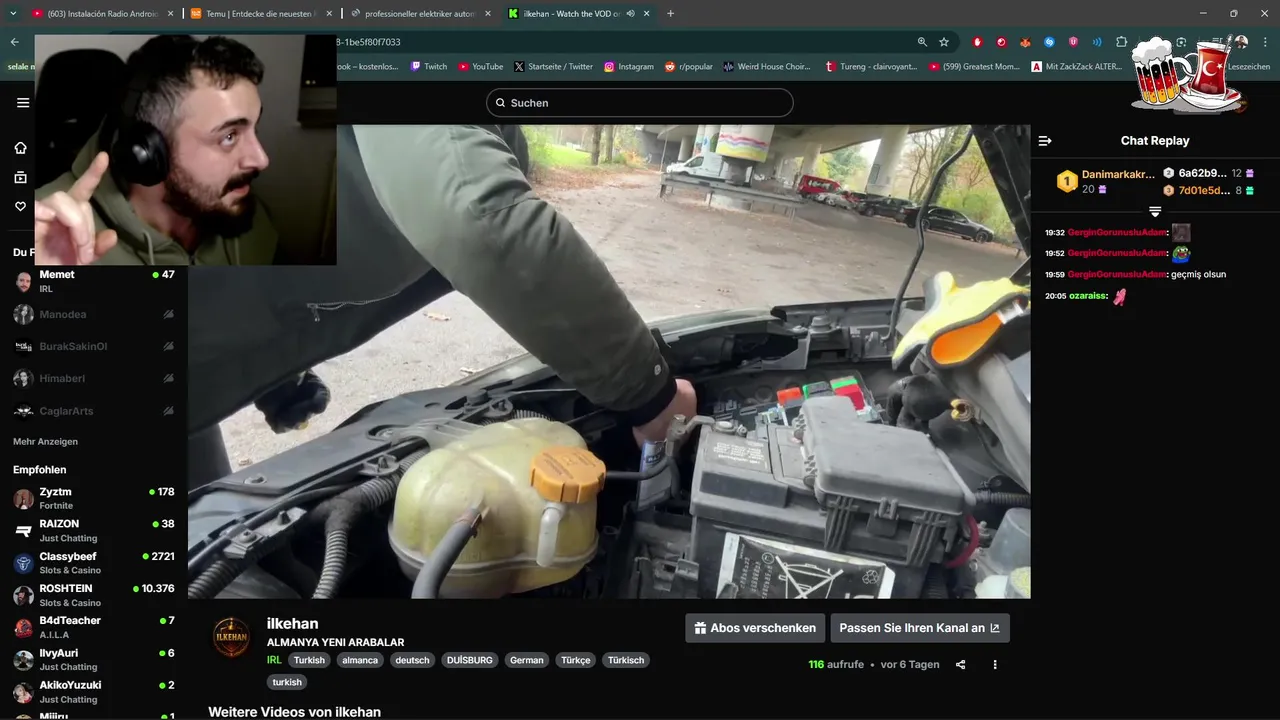The width and height of the screenshot is (1280, 720).
Task: Close the Temu tab
Action: click(x=329, y=14)
